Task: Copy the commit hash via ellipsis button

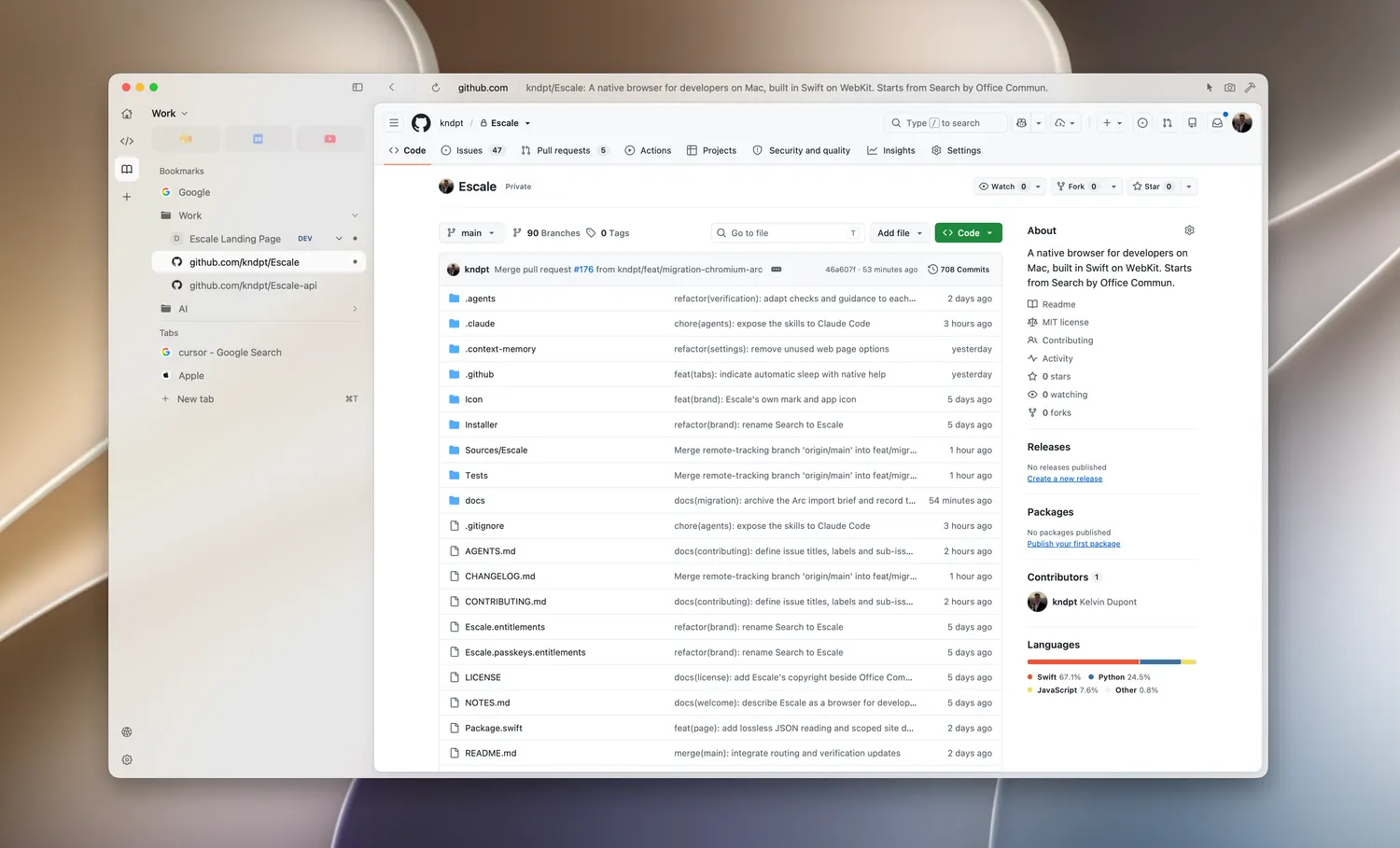Action: pos(777,270)
